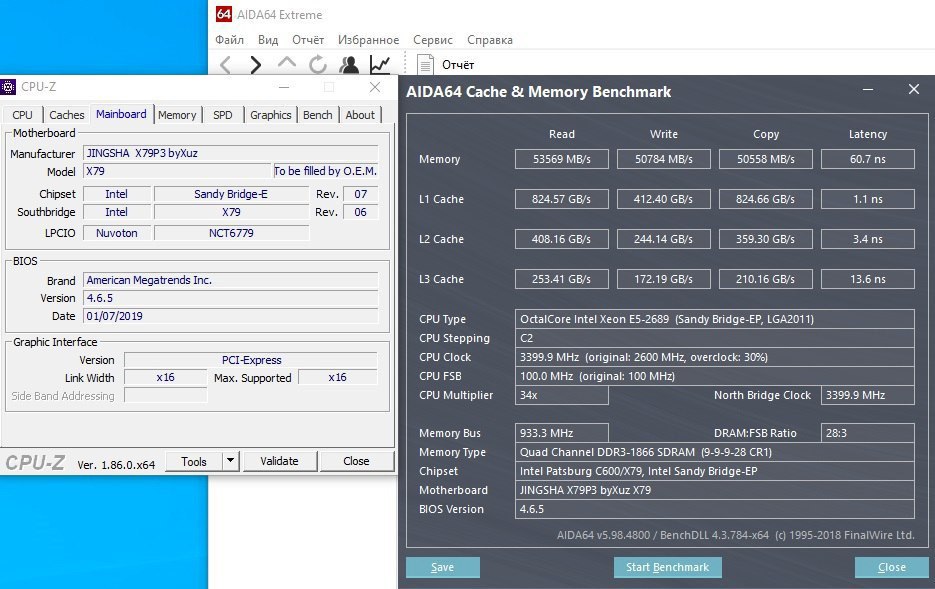Click the Tools button in CPU-Z
This screenshot has width=935, height=589.
click(x=194, y=461)
